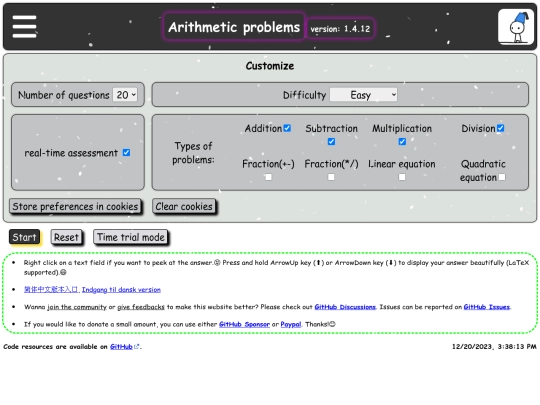This screenshot has width=540, height=405.
Task: Click the version: 1.4.12 label
Action: point(340,29)
